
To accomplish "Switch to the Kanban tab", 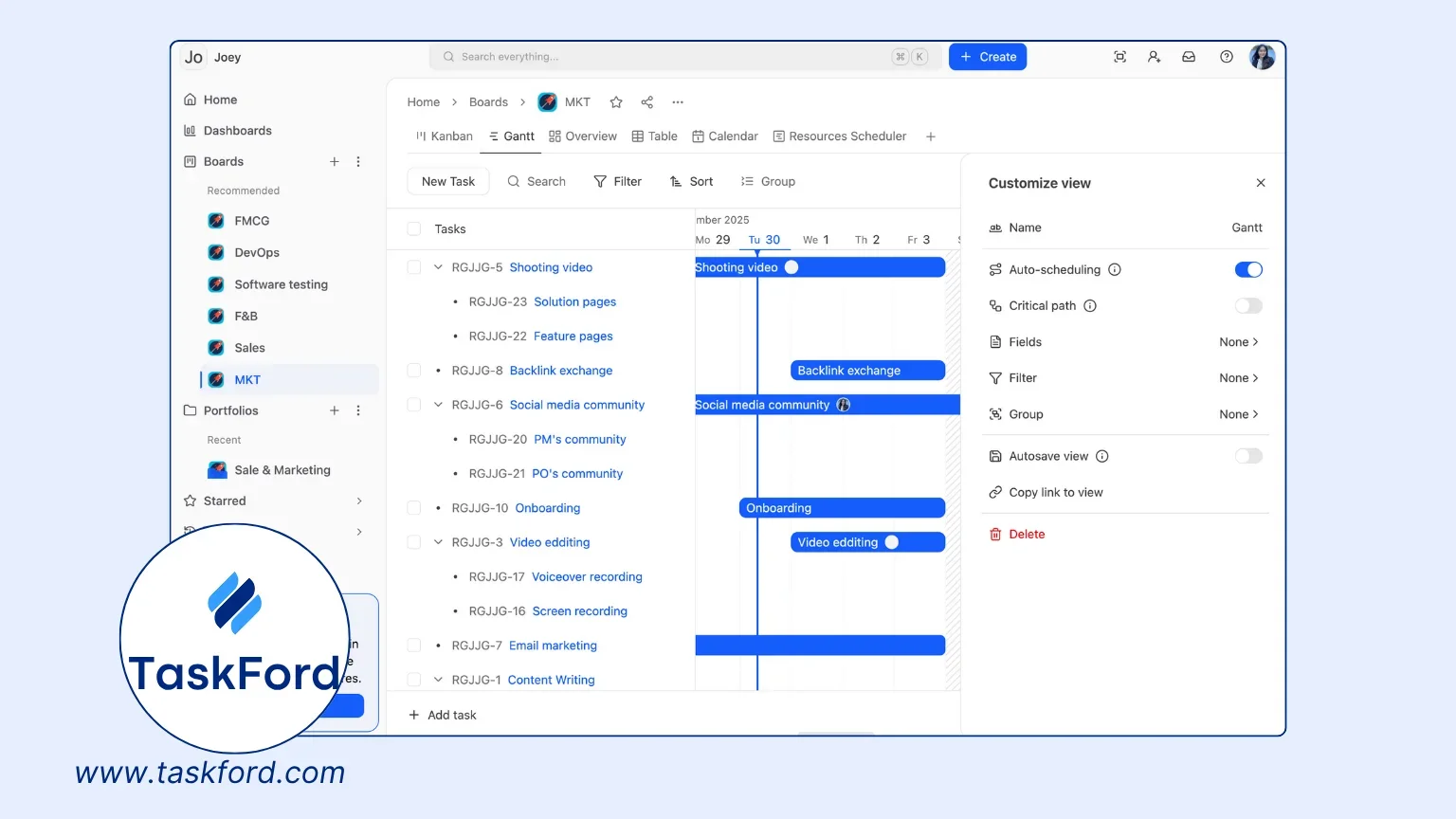I will (444, 136).
